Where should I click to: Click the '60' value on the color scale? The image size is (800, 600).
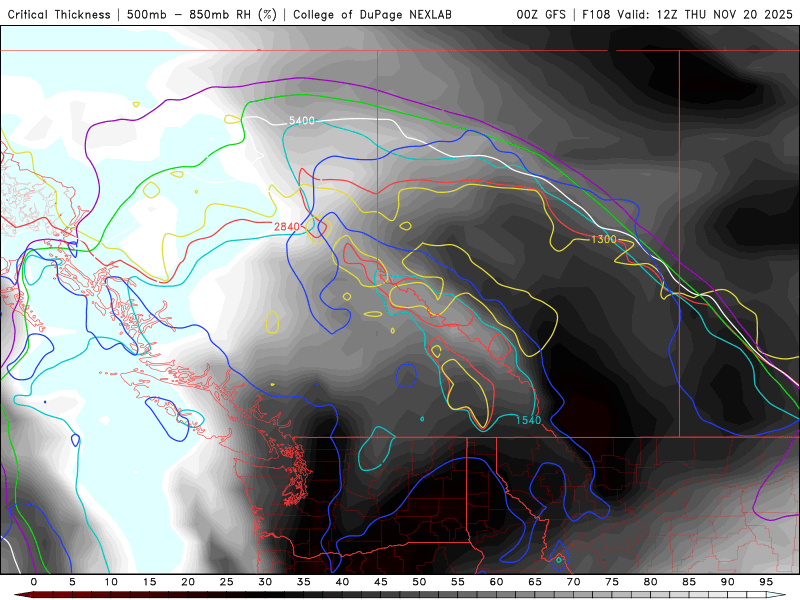pos(496,582)
